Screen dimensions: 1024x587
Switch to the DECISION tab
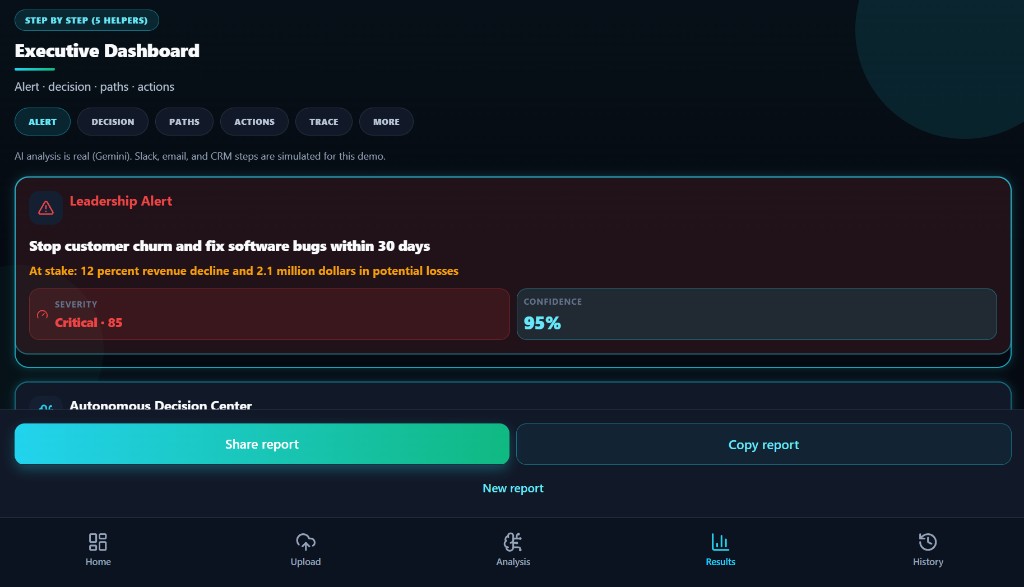point(113,122)
